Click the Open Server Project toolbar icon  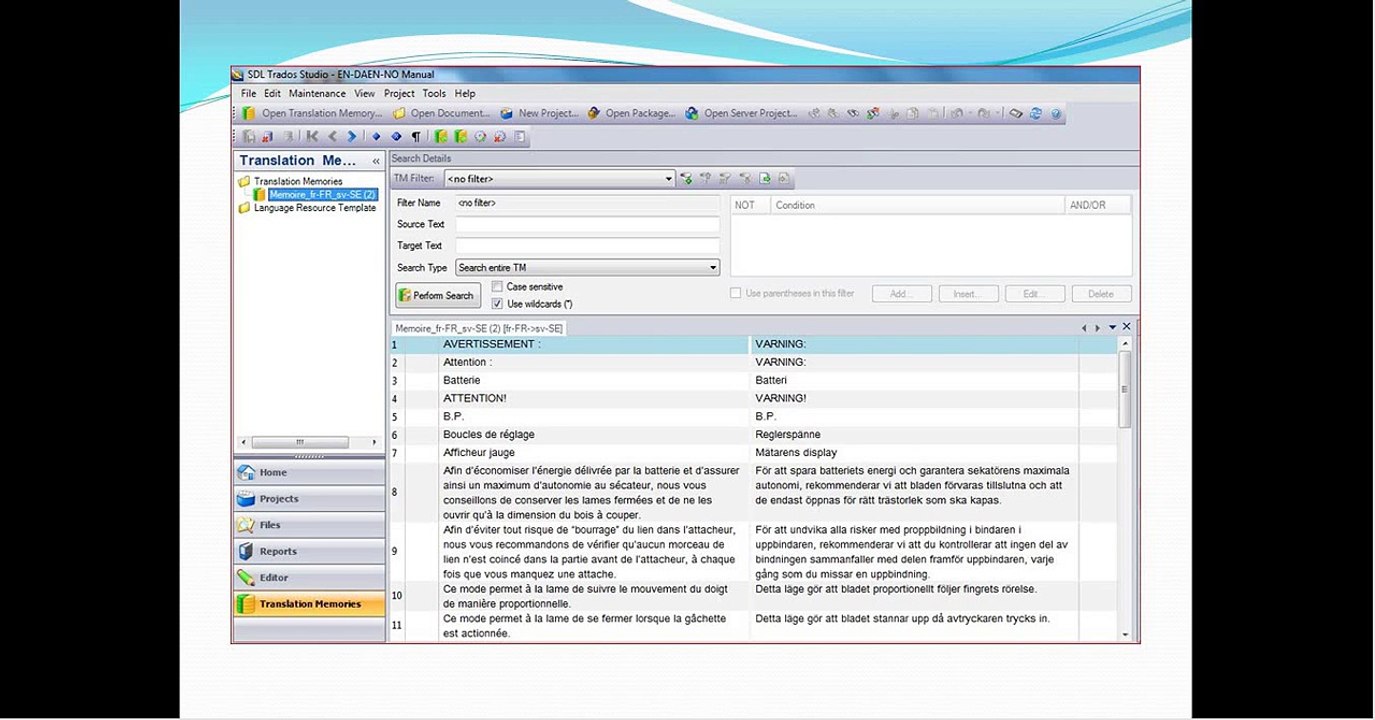(692, 114)
